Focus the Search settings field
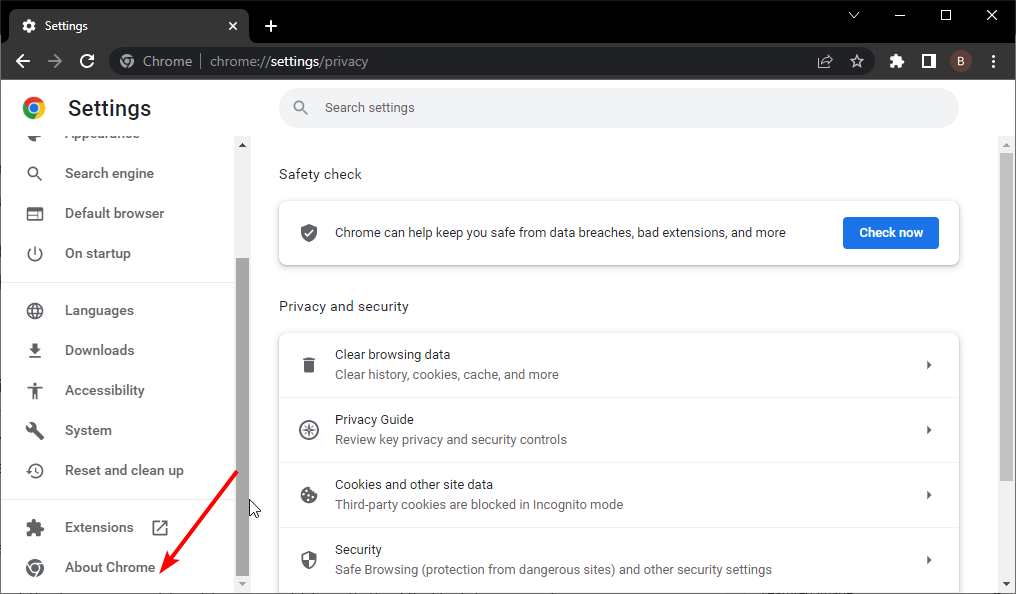1016x594 pixels. click(619, 108)
